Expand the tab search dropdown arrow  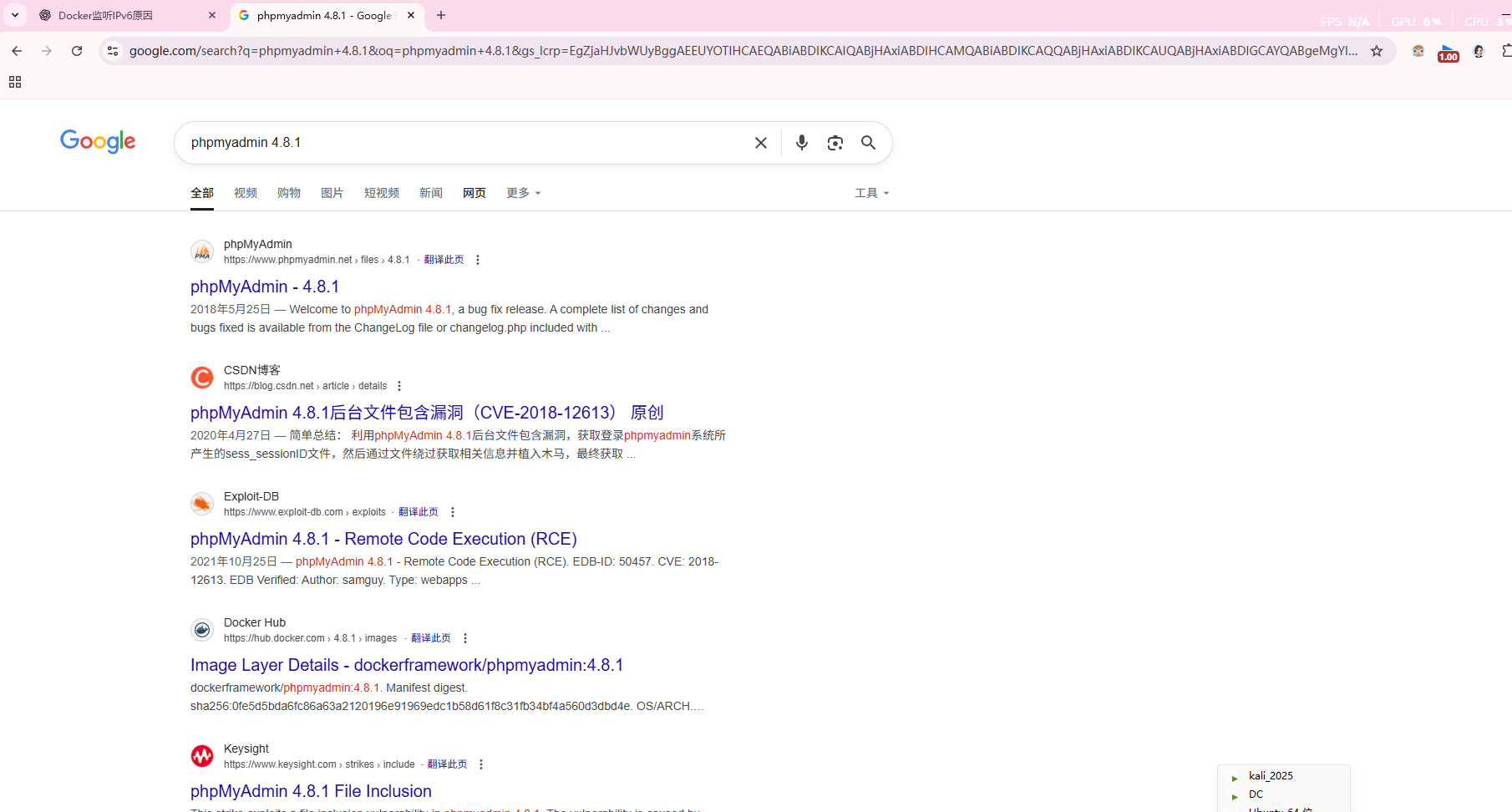tap(15, 15)
